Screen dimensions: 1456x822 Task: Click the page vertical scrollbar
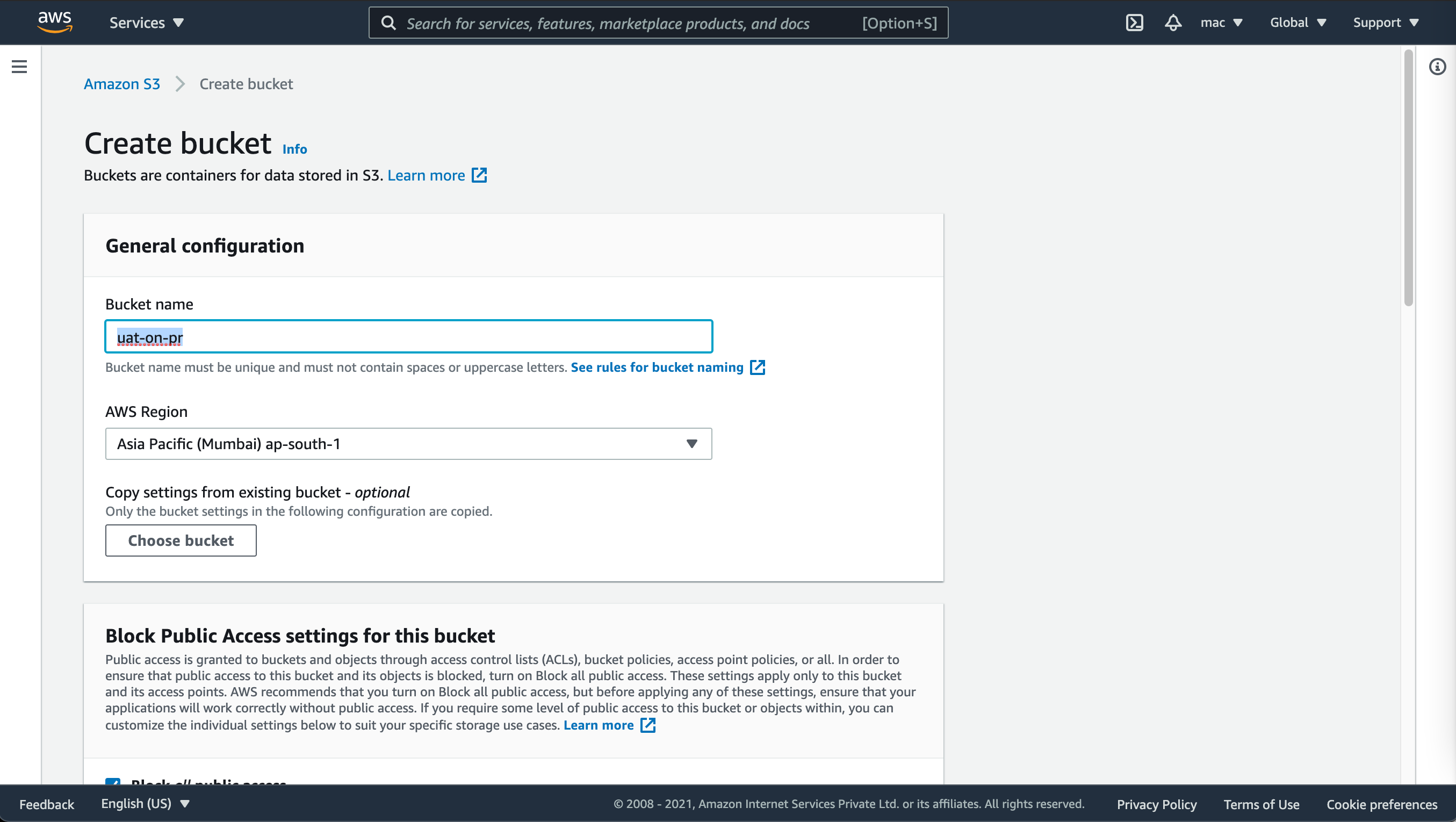[1409, 178]
